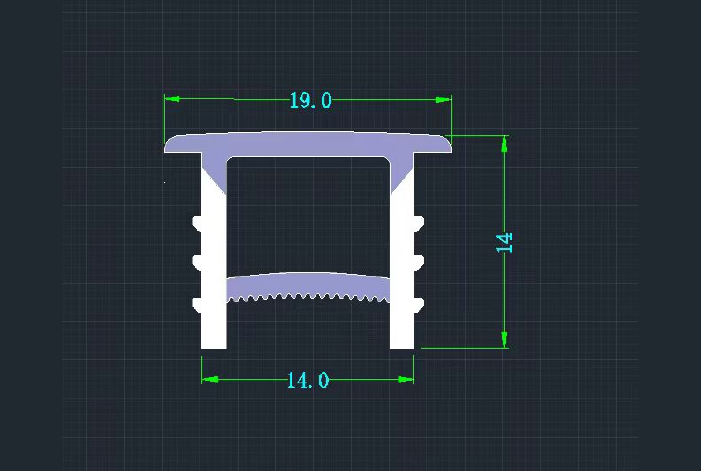
Task: Select the bottom barb on the right leg
Action: tap(418, 302)
